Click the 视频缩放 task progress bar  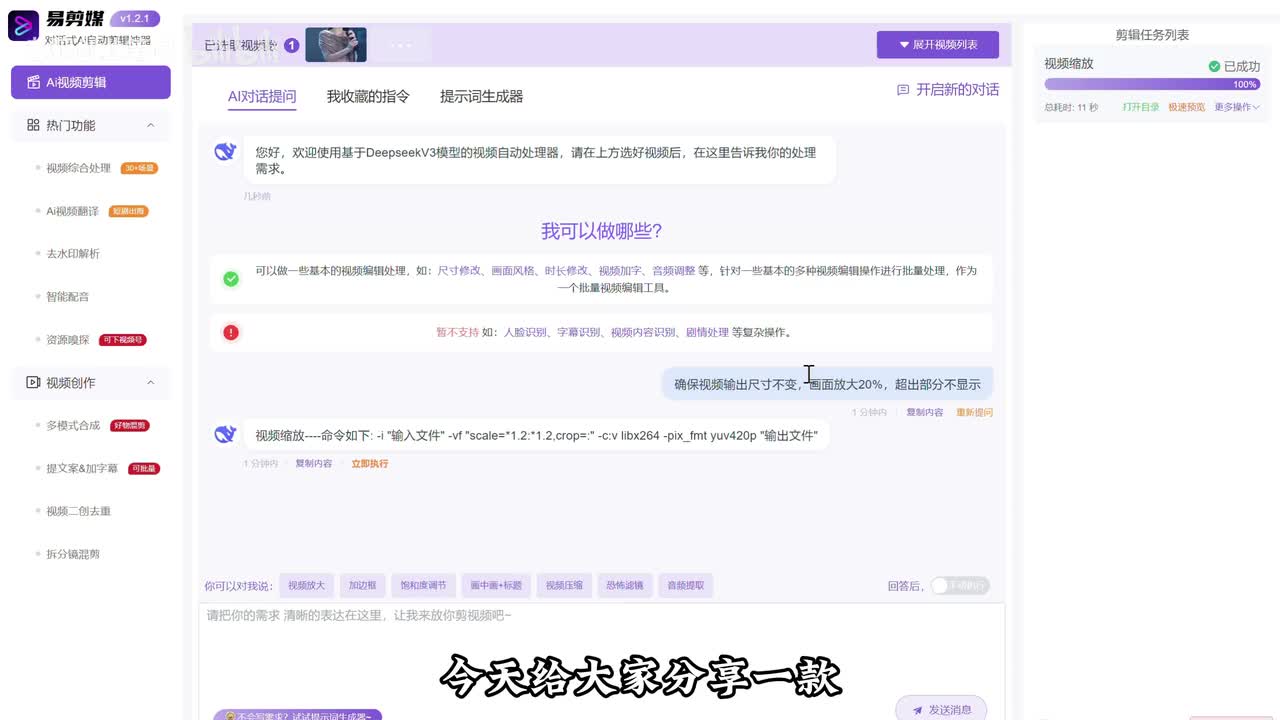point(1151,85)
